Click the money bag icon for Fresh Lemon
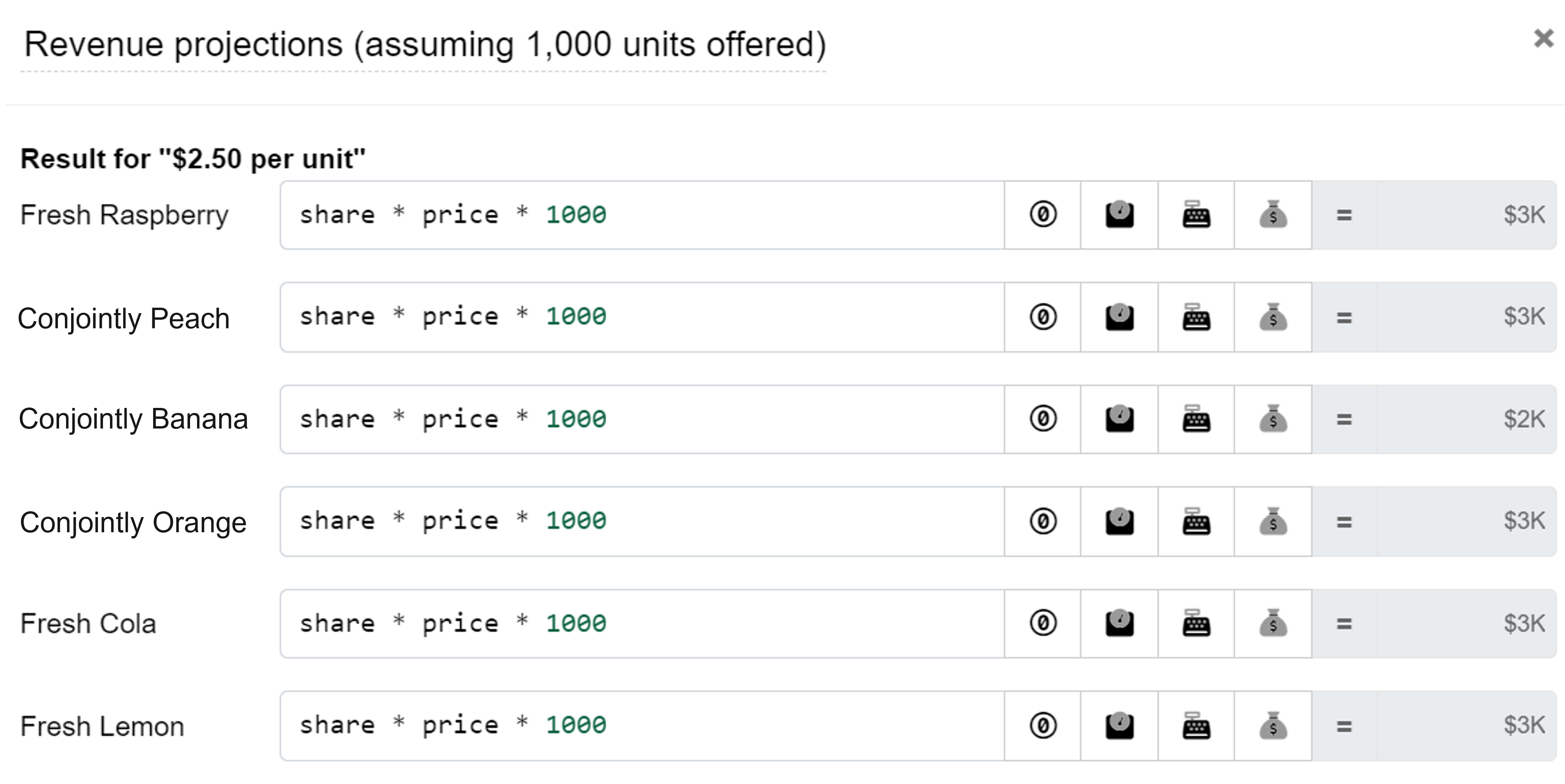This screenshot has width=1565, height=784. point(1274,726)
